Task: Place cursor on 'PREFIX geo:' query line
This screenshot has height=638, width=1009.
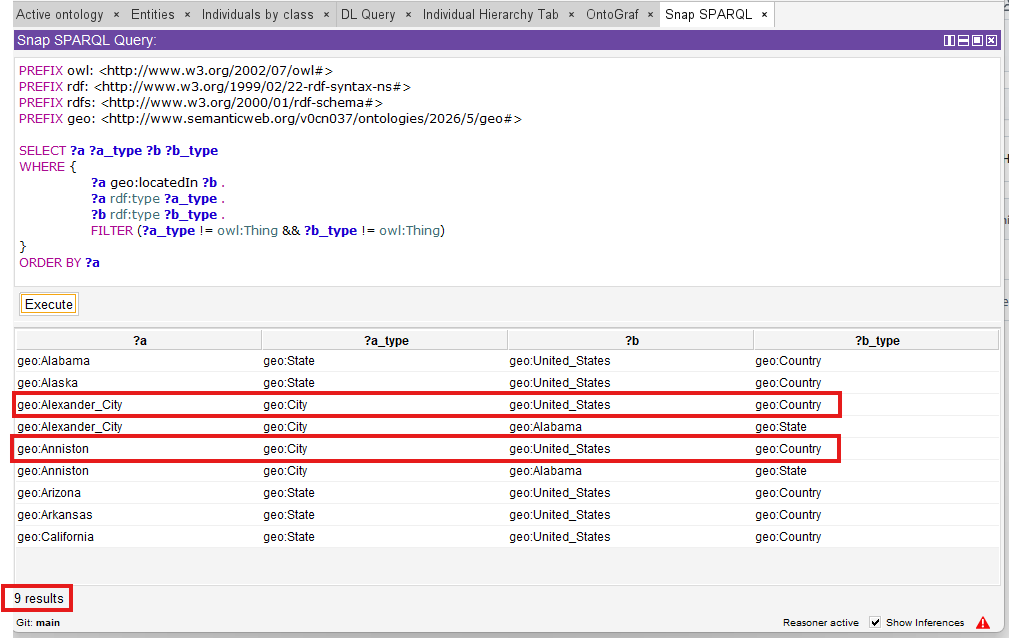Action: [x=270, y=118]
